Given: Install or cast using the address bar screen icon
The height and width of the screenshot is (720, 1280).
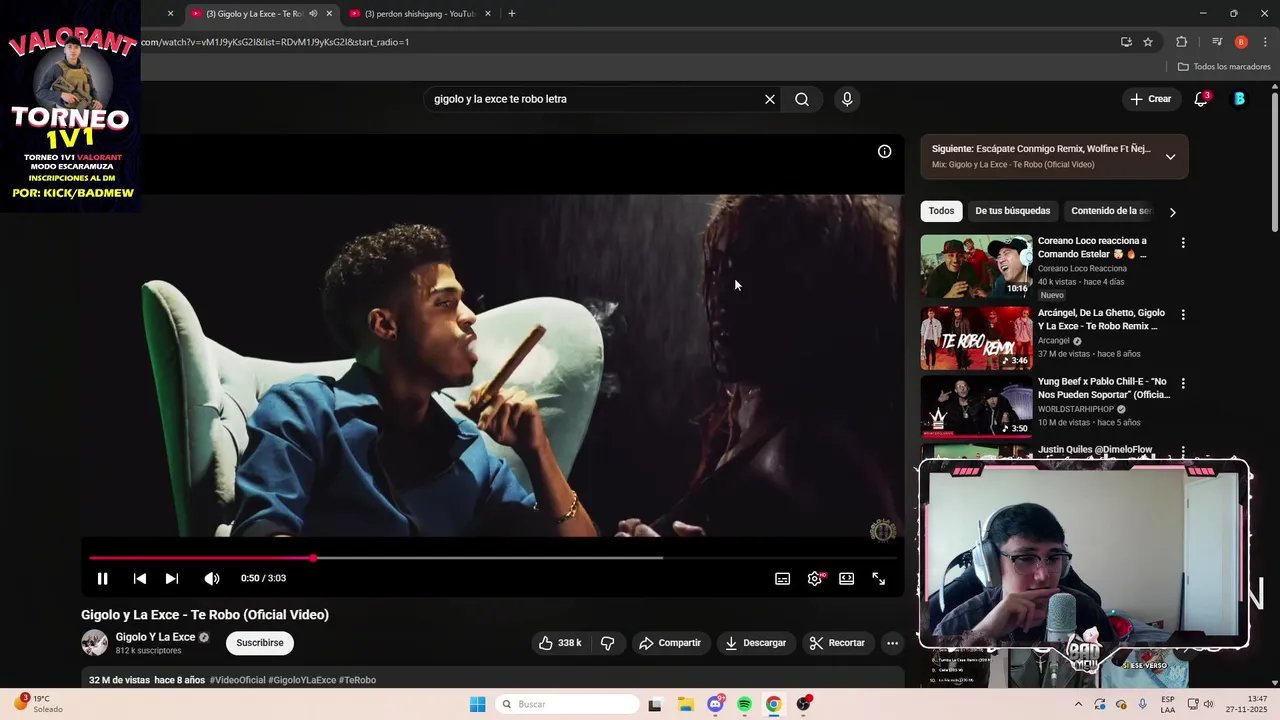Looking at the screenshot, I should [1126, 42].
